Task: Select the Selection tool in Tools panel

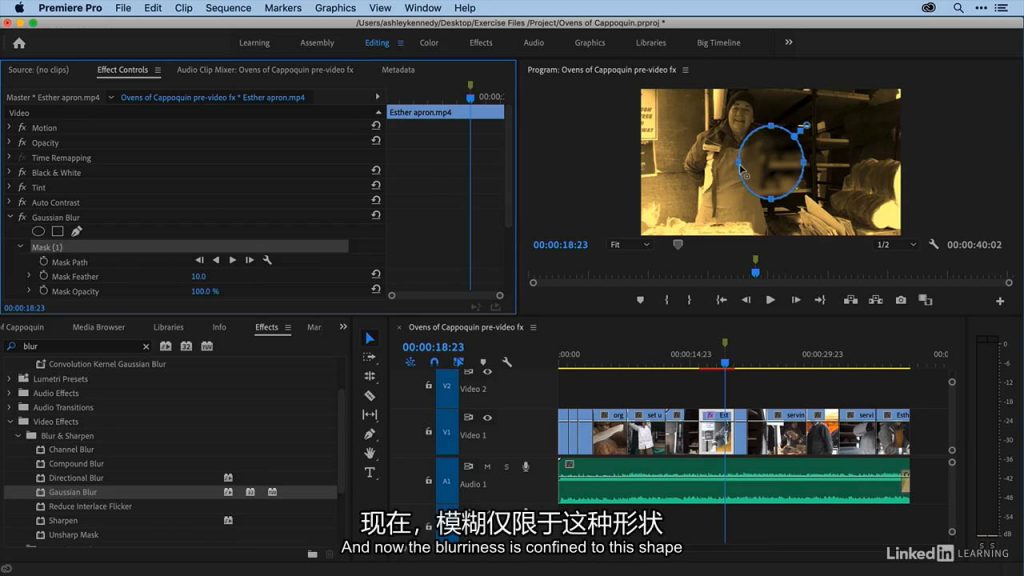Action: click(370, 338)
